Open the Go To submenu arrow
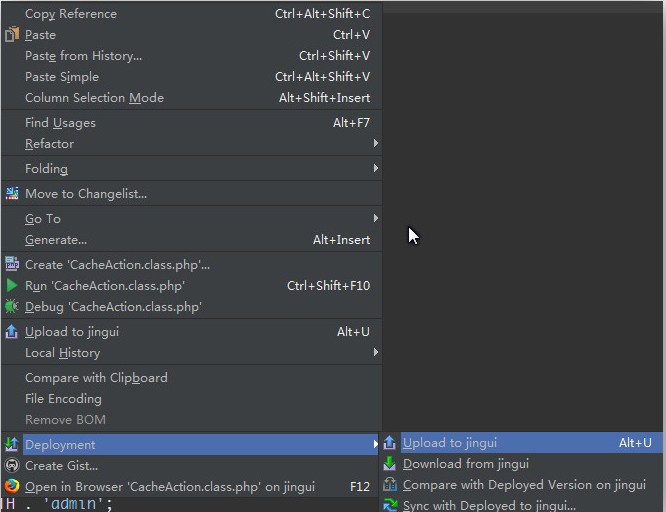Screen dimensions: 666x512 (376, 219)
